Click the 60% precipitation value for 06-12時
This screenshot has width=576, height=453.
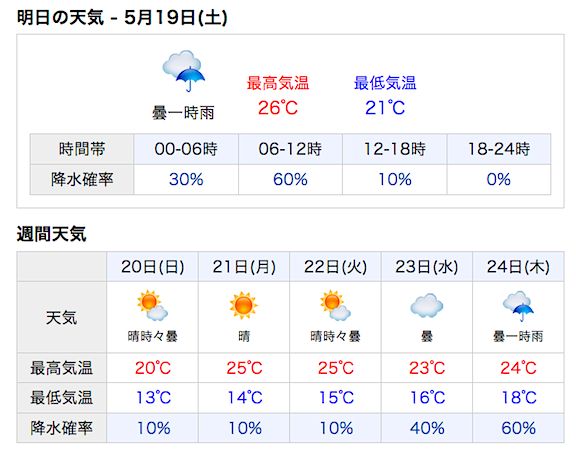[290, 179]
